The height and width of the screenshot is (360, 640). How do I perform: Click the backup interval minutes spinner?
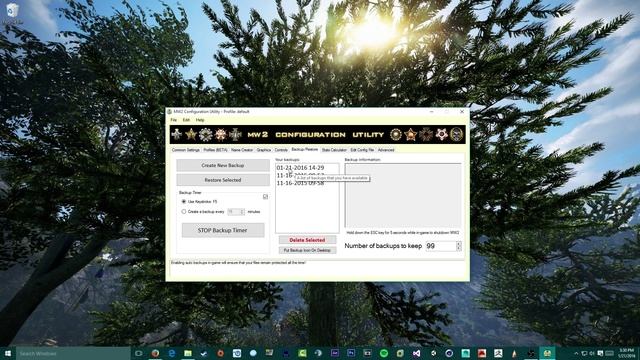[x=236, y=212]
